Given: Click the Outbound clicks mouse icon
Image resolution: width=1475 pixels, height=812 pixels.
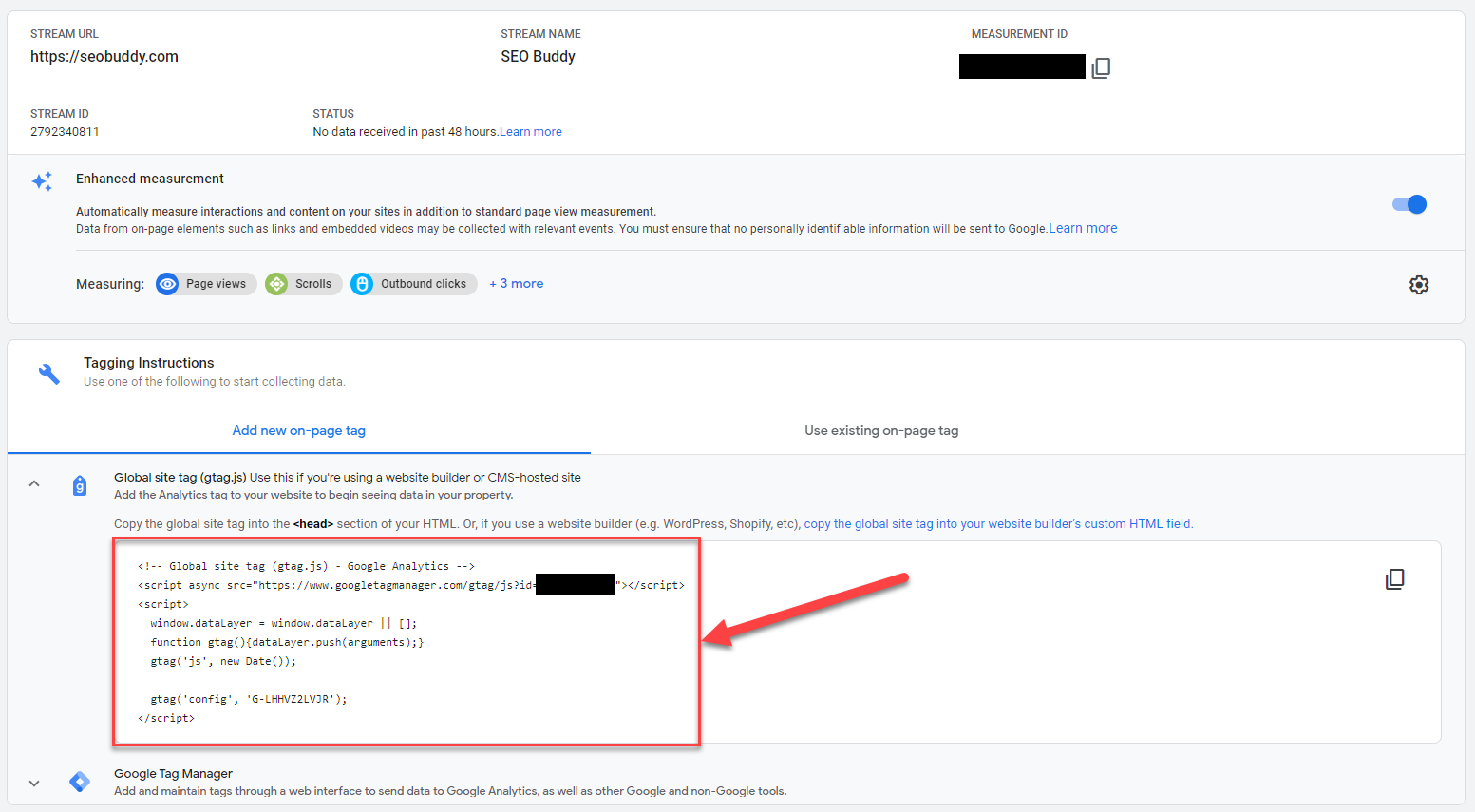Looking at the screenshot, I should click(x=362, y=284).
